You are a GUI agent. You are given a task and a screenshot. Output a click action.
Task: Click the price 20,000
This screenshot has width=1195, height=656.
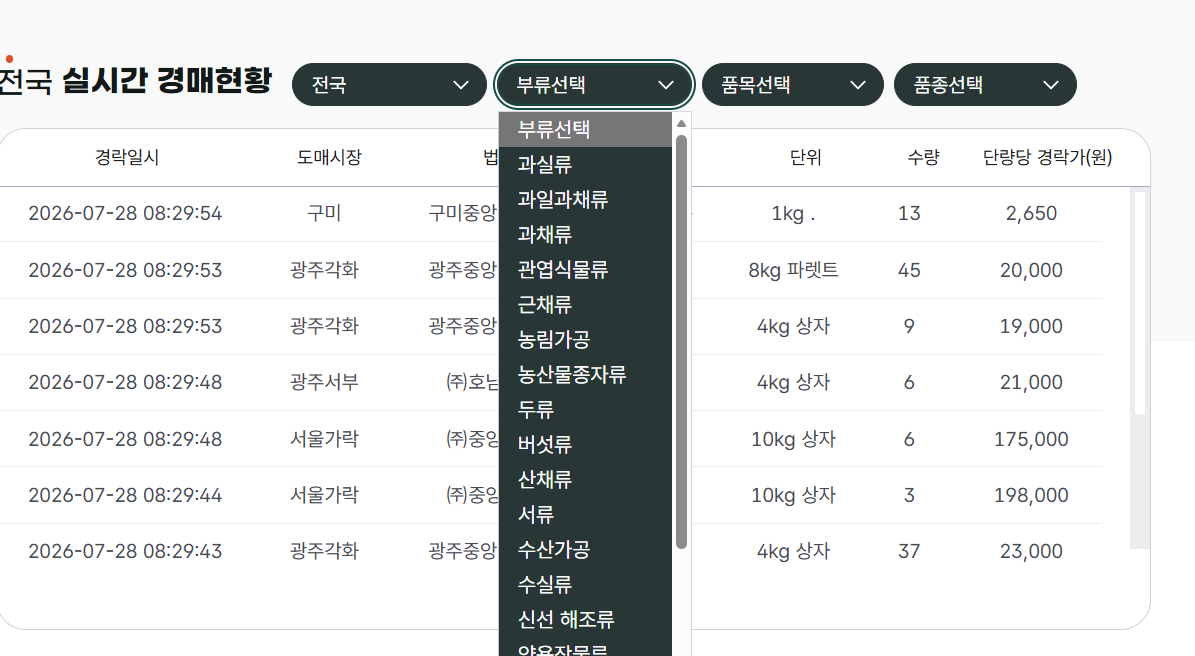click(1031, 270)
